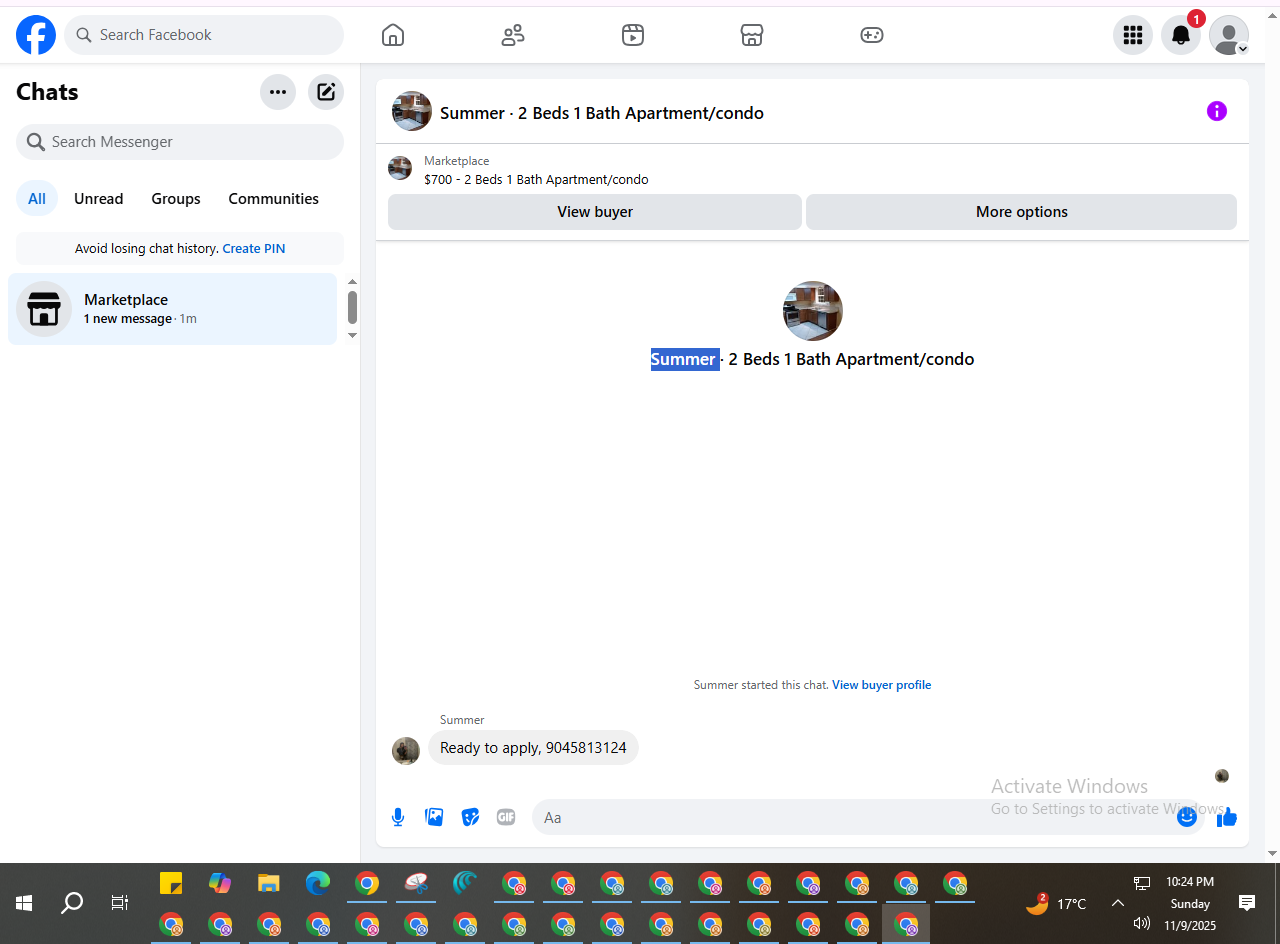Viewport: 1280px width, 944px height.
Task: Open the volume control tray icon
Action: pyautogui.click(x=1142, y=923)
